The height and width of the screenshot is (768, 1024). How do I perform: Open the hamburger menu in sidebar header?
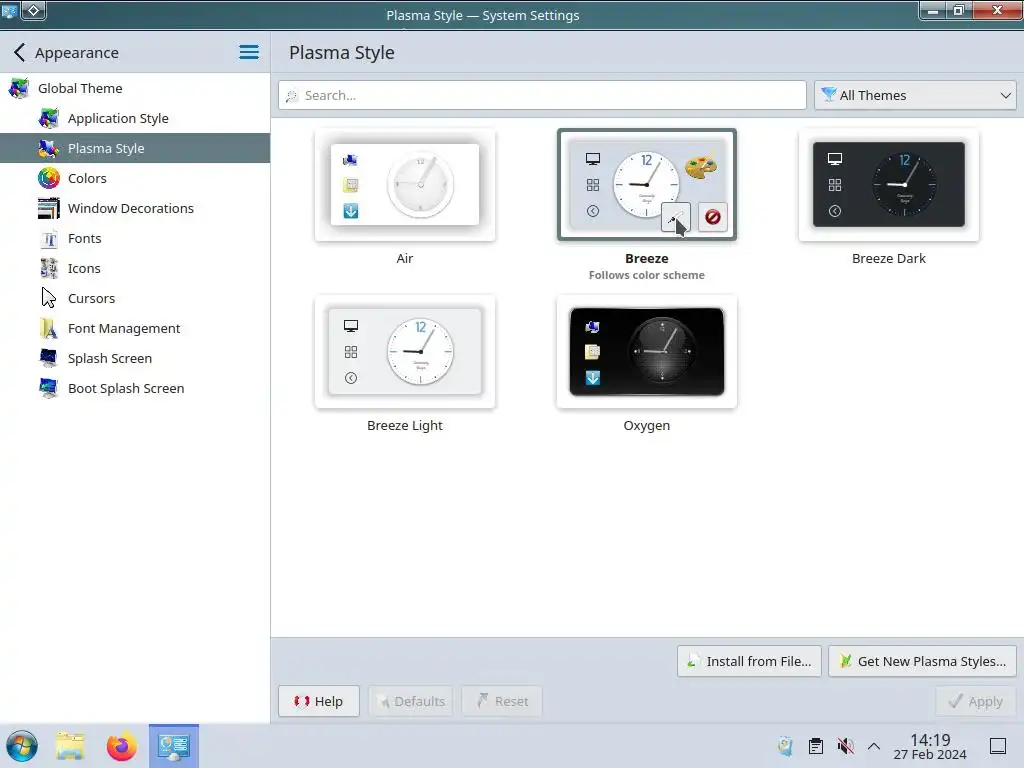coord(249,52)
